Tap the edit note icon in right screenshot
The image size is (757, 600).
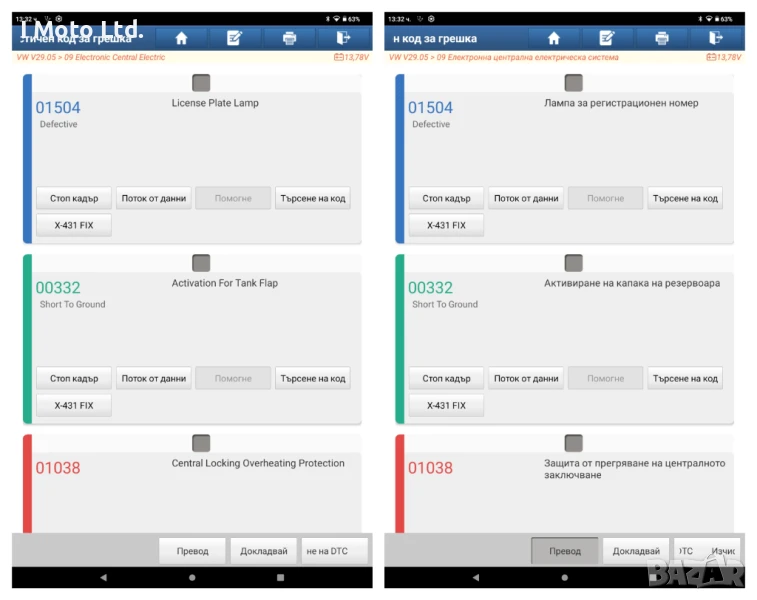pos(607,38)
